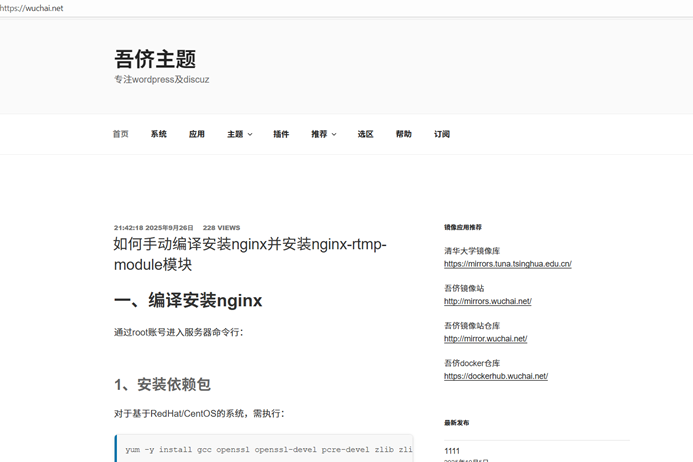The width and height of the screenshot is (693, 462).
Task: Open the 首页 menu item
Action: pyautogui.click(x=120, y=134)
